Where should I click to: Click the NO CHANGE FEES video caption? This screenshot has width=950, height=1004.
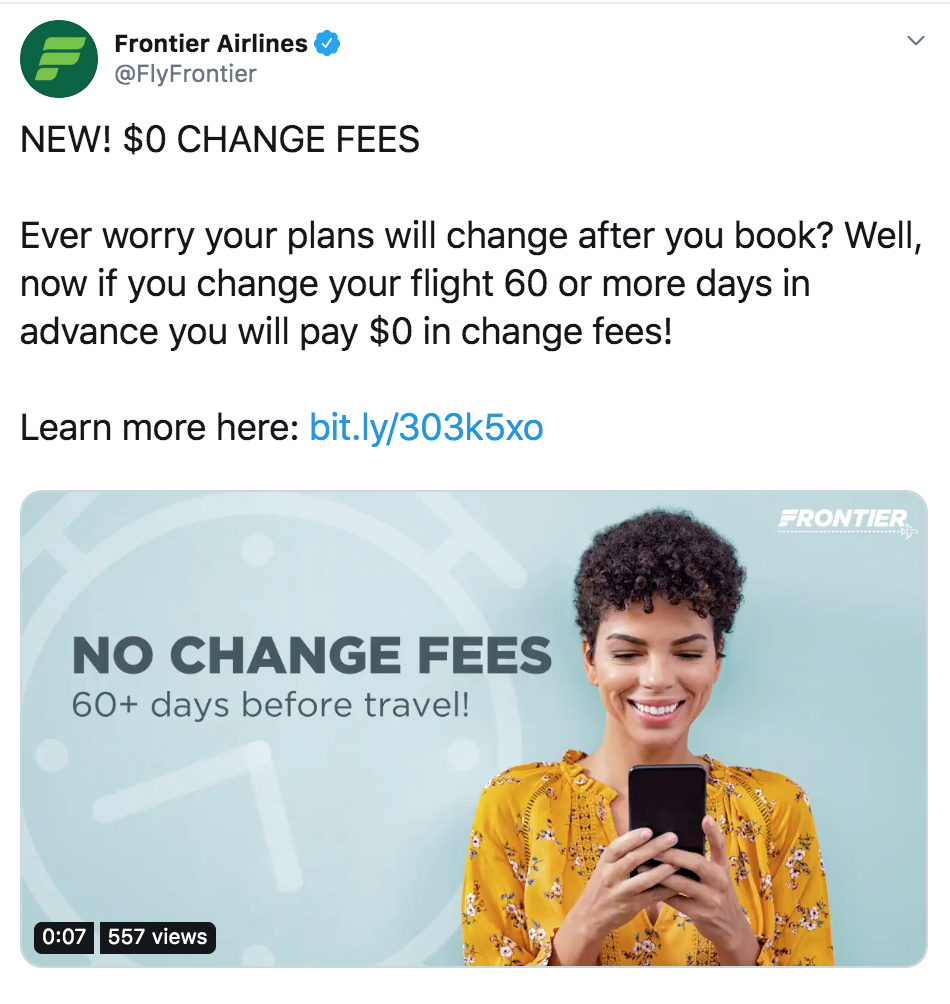(x=312, y=656)
